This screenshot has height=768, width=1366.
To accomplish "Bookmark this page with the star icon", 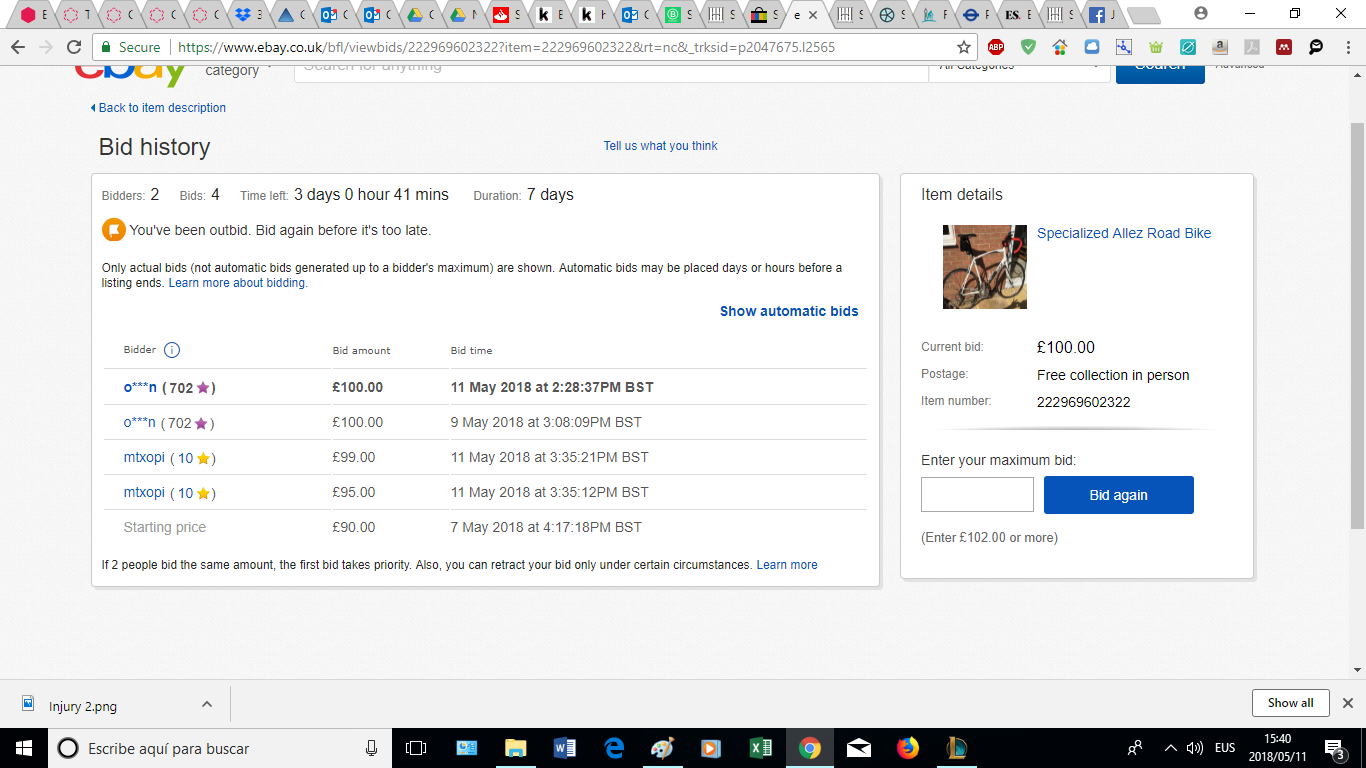I will 964,47.
